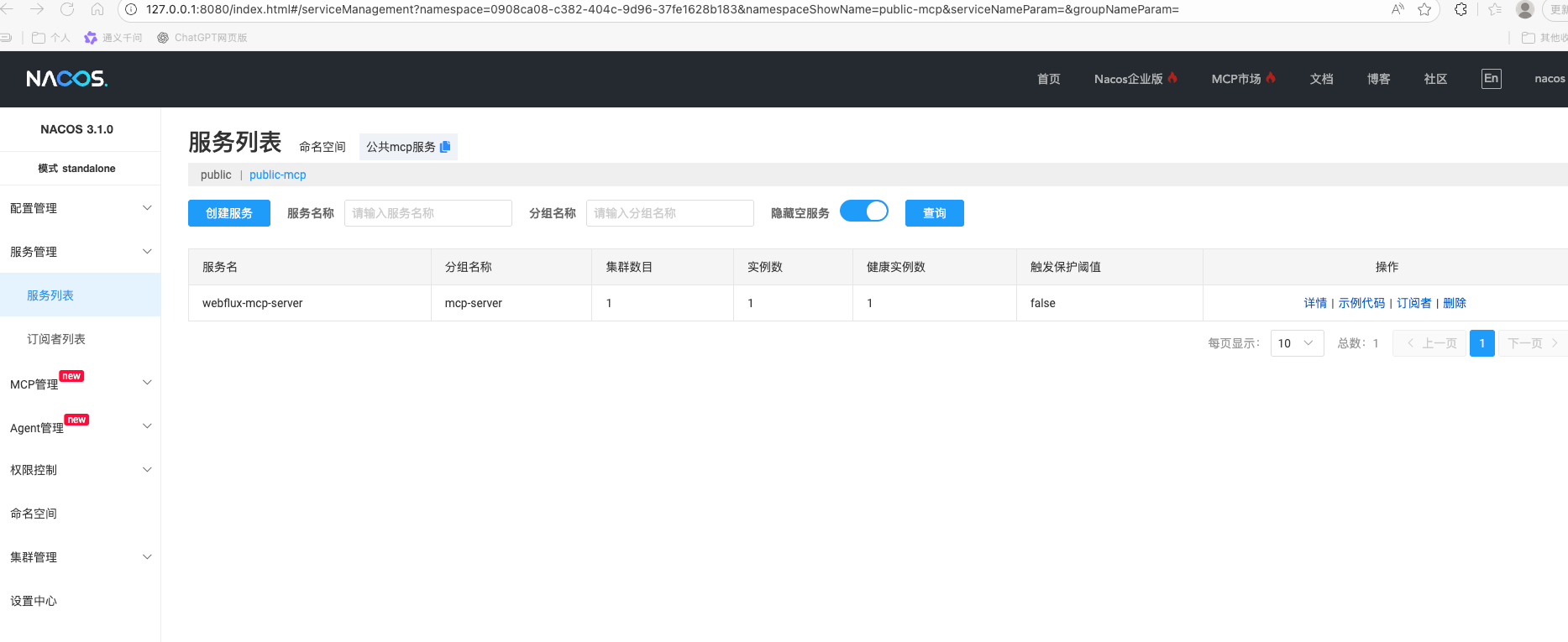Open 文档 in top navigation
The image size is (1568, 642).
(1321, 79)
